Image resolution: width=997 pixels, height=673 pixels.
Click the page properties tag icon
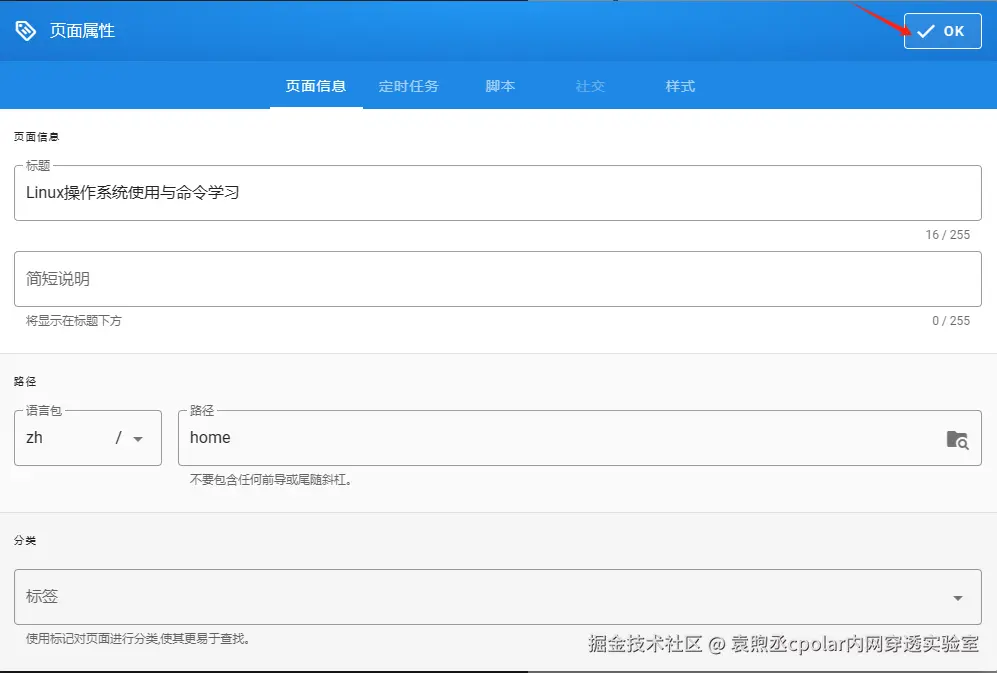25,31
